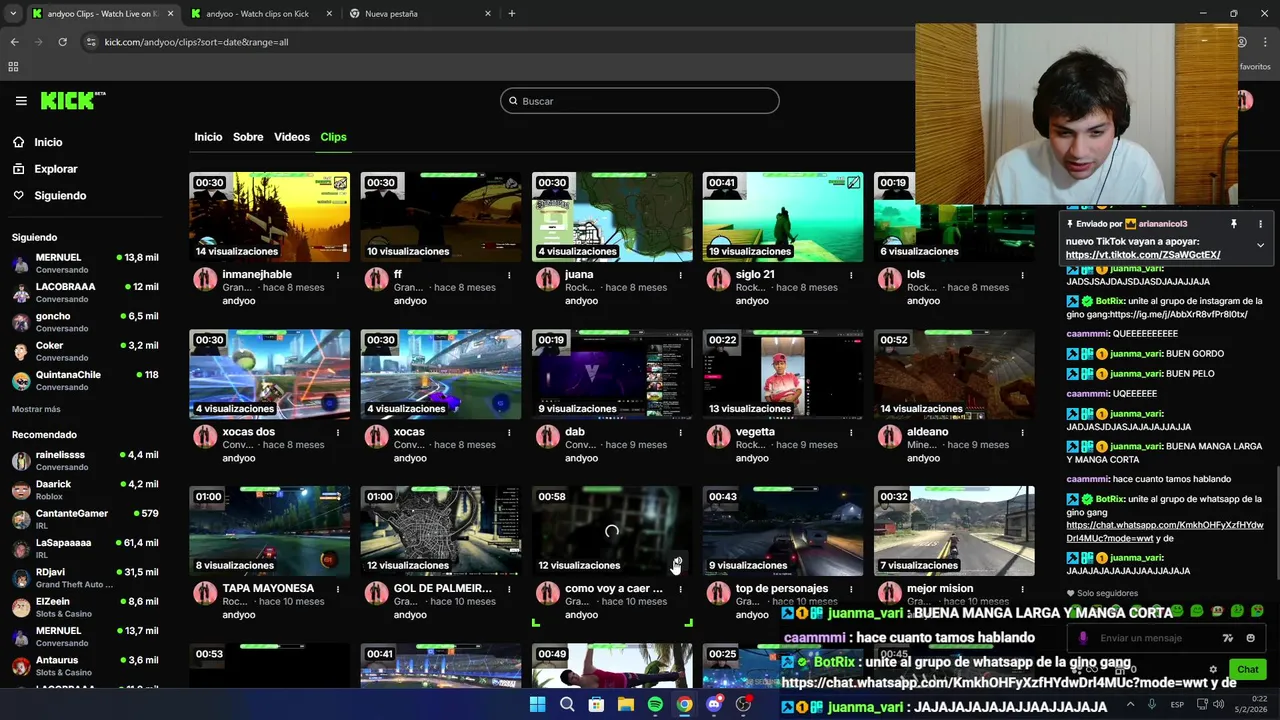The height and width of the screenshot is (720, 1280).
Task: Click the taskbar search icon
Action: [x=567, y=704]
